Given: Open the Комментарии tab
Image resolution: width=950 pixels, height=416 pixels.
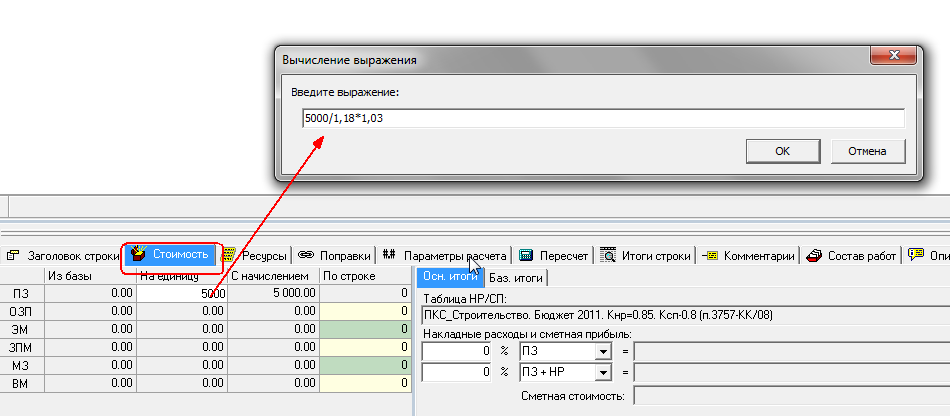Looking at the screenshot, I should (x=748, y=256).
